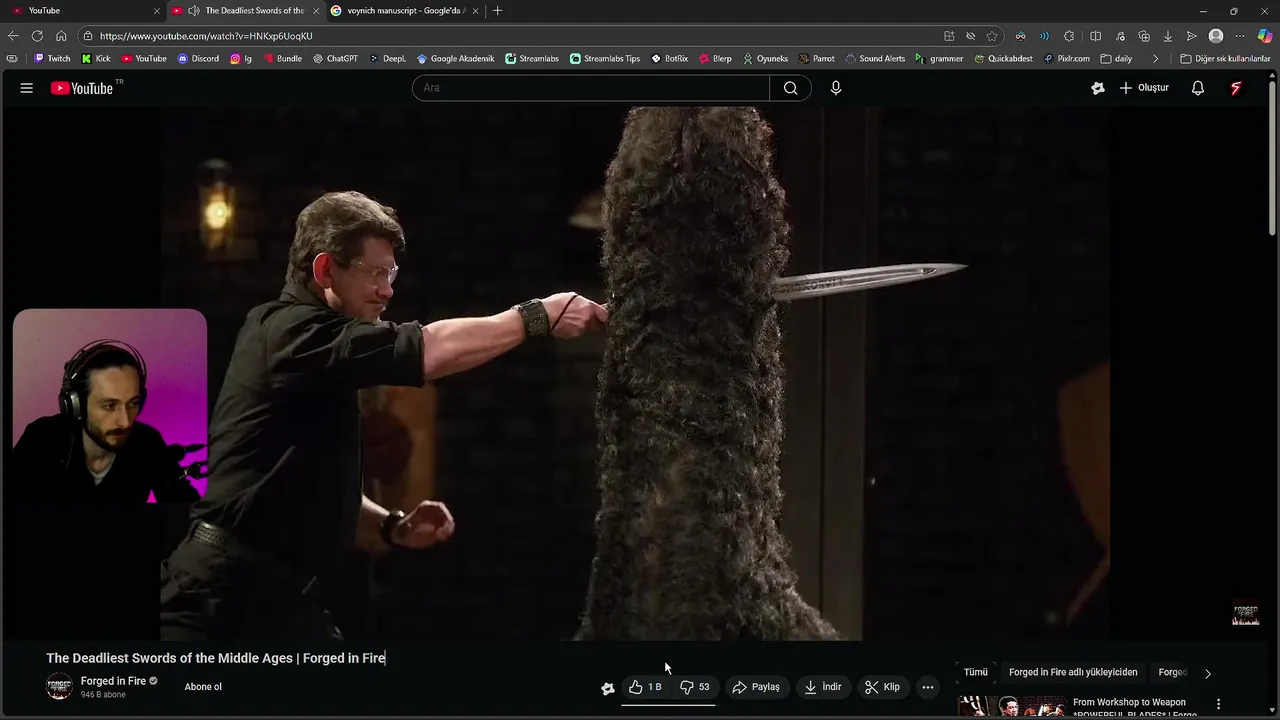Start voice search with the microphone icon
Image resolution: width=1280 pixels, height=720 pixels.
click(x=836, y=88)
